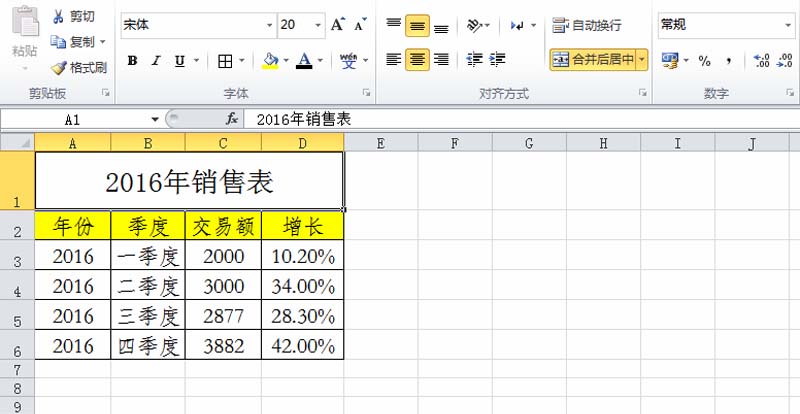Image resolution: width=800 pixels, height=414 pixels.
Task: Open the Number (数字) dialog launcher
Action: coord(790,92)
